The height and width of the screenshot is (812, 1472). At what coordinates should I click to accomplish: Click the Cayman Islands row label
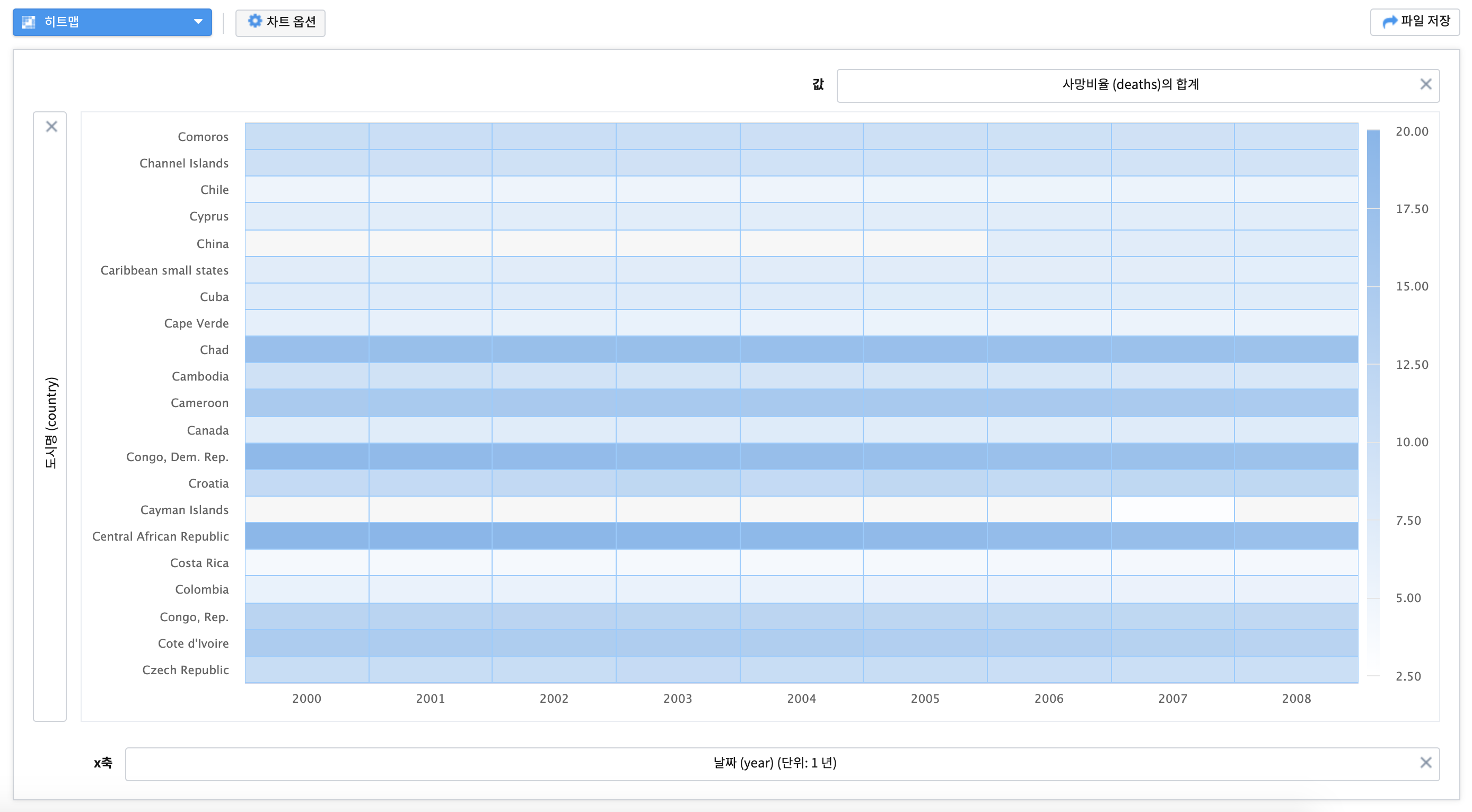185,510
